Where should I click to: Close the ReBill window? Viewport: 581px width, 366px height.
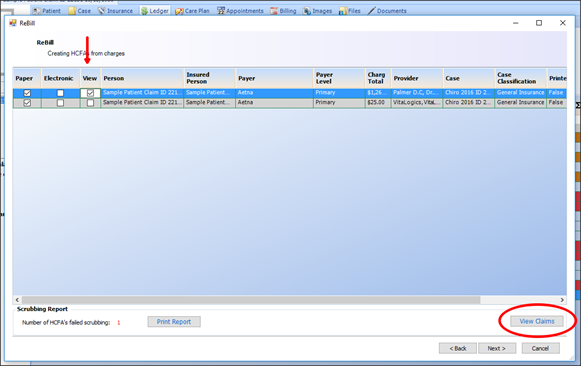[562, 23]
